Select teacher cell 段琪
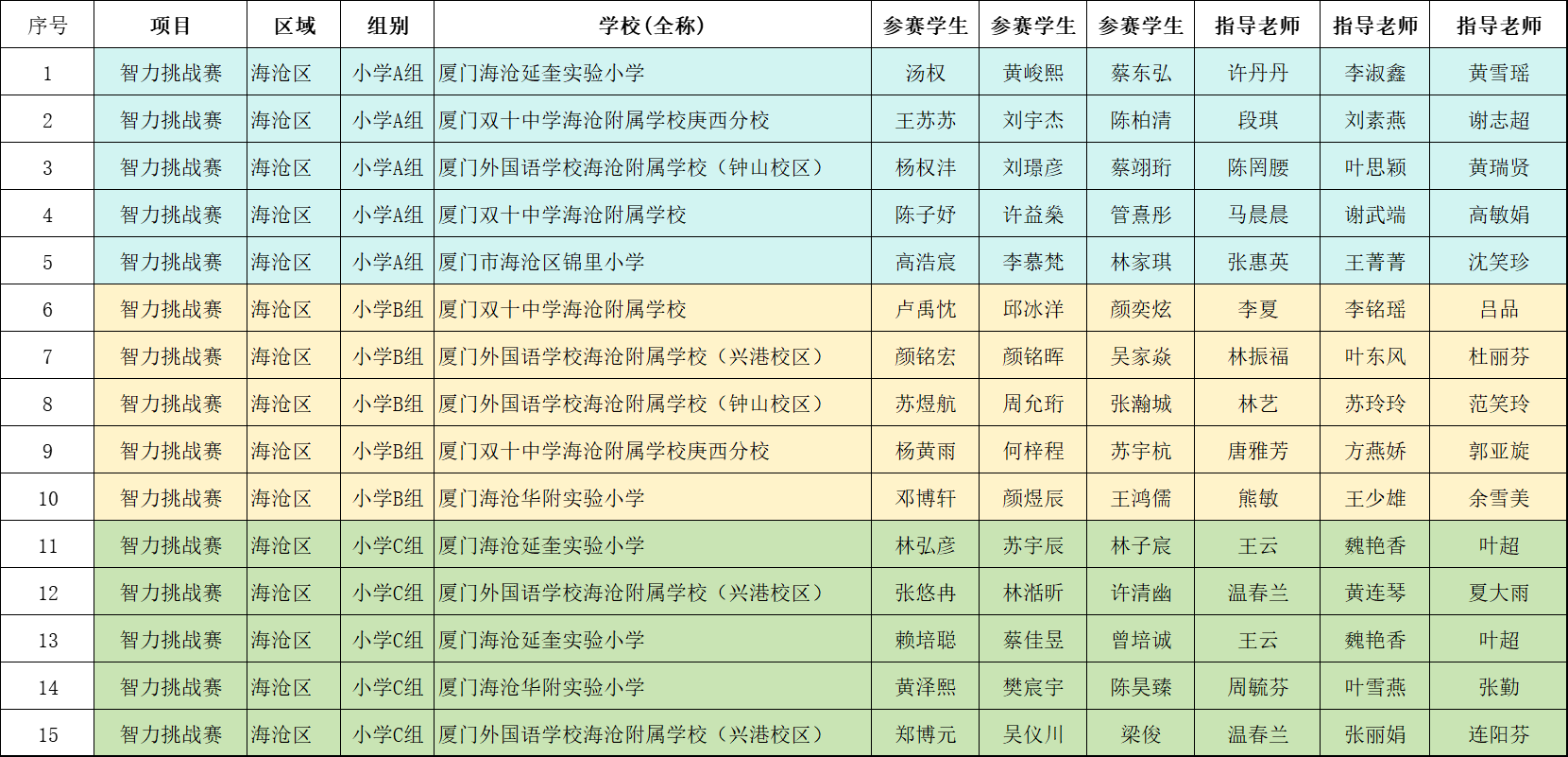1568x757 pixels. pyautogui.click(x=1257, y=120)
